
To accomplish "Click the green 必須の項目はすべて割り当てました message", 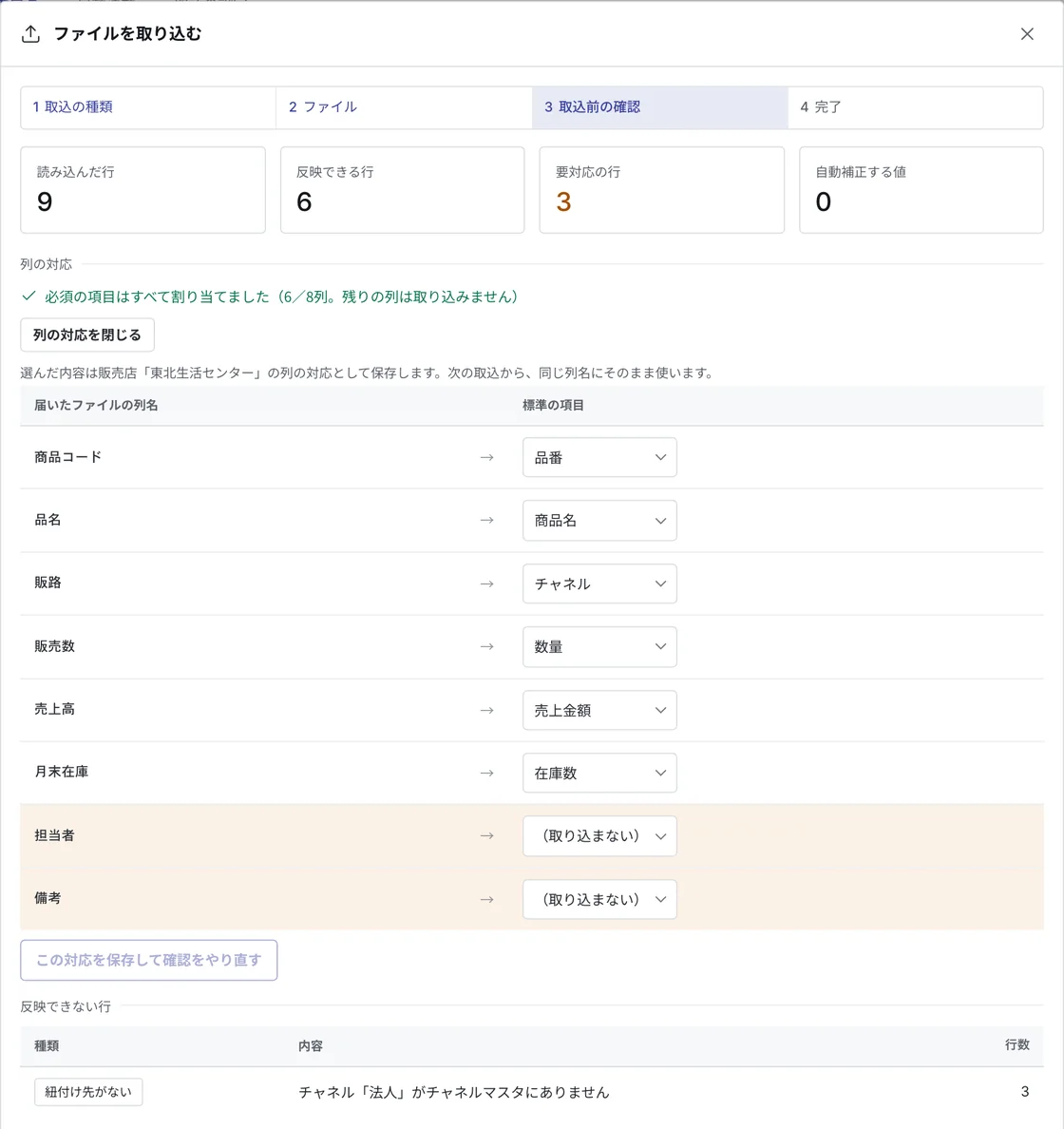I will tap(281, 297).
